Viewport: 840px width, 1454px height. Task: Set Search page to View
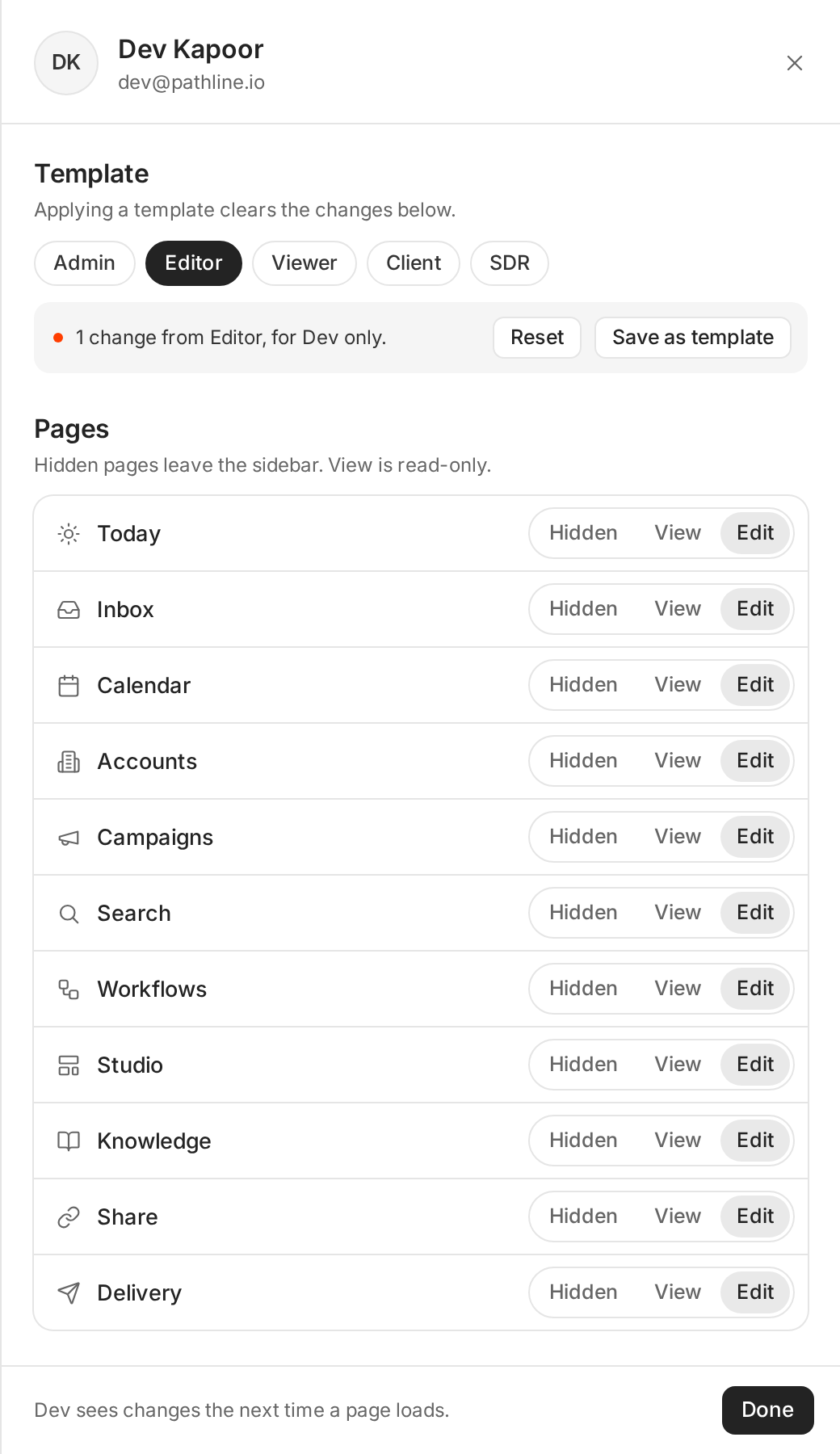pos(678,913)
